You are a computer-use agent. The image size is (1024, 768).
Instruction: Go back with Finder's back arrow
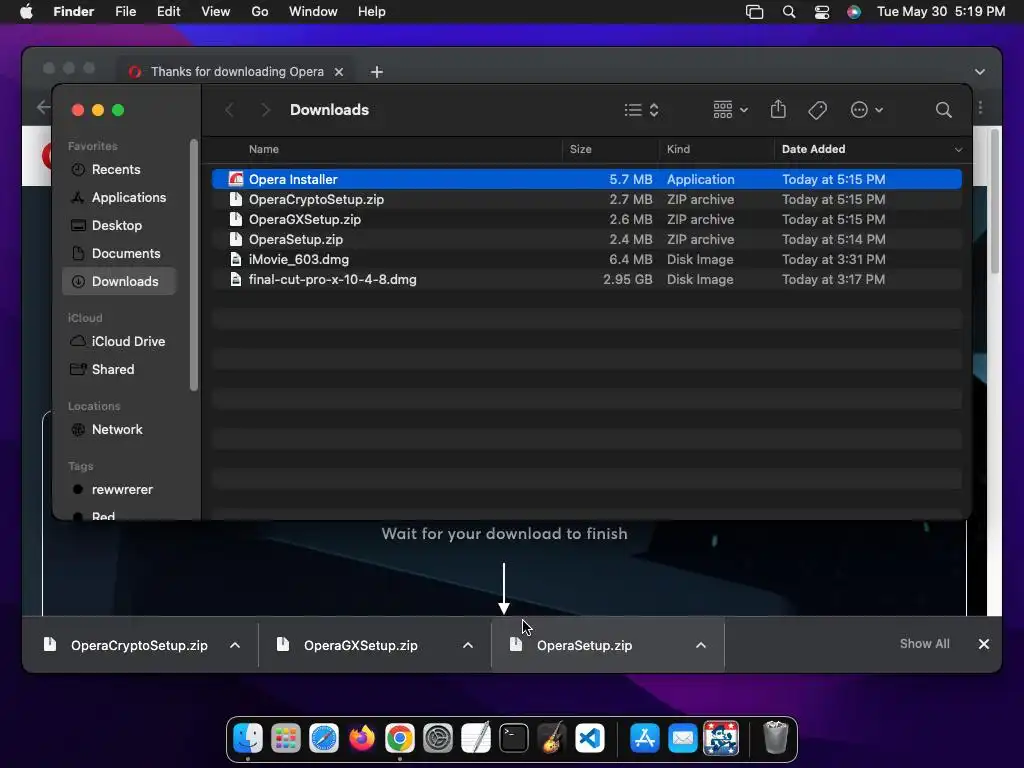tap(230, 110)
